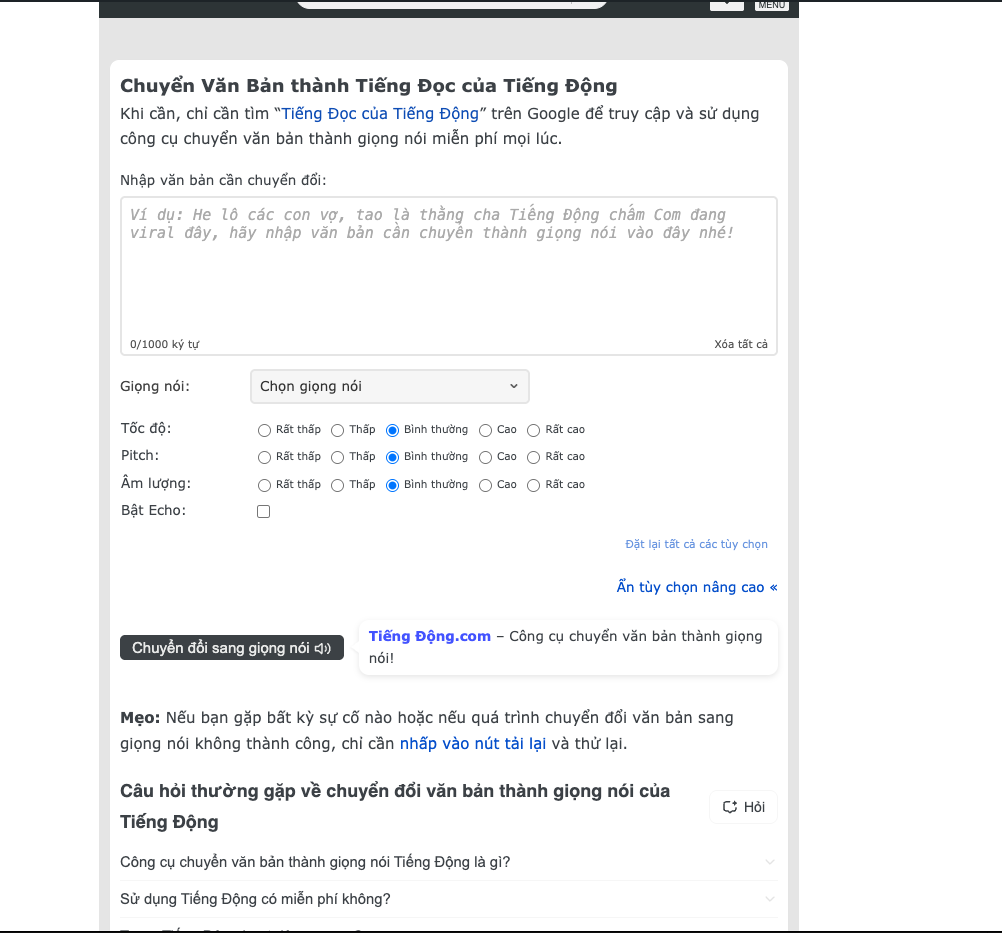The image size is (1002, 933).
Task: Open the MENU button in header
Action: (772, 5)
